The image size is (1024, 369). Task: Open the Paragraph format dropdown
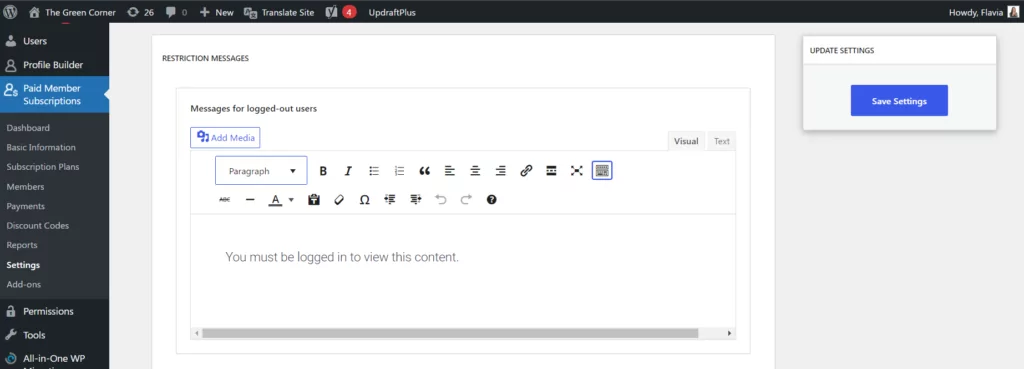pos(261,170)
